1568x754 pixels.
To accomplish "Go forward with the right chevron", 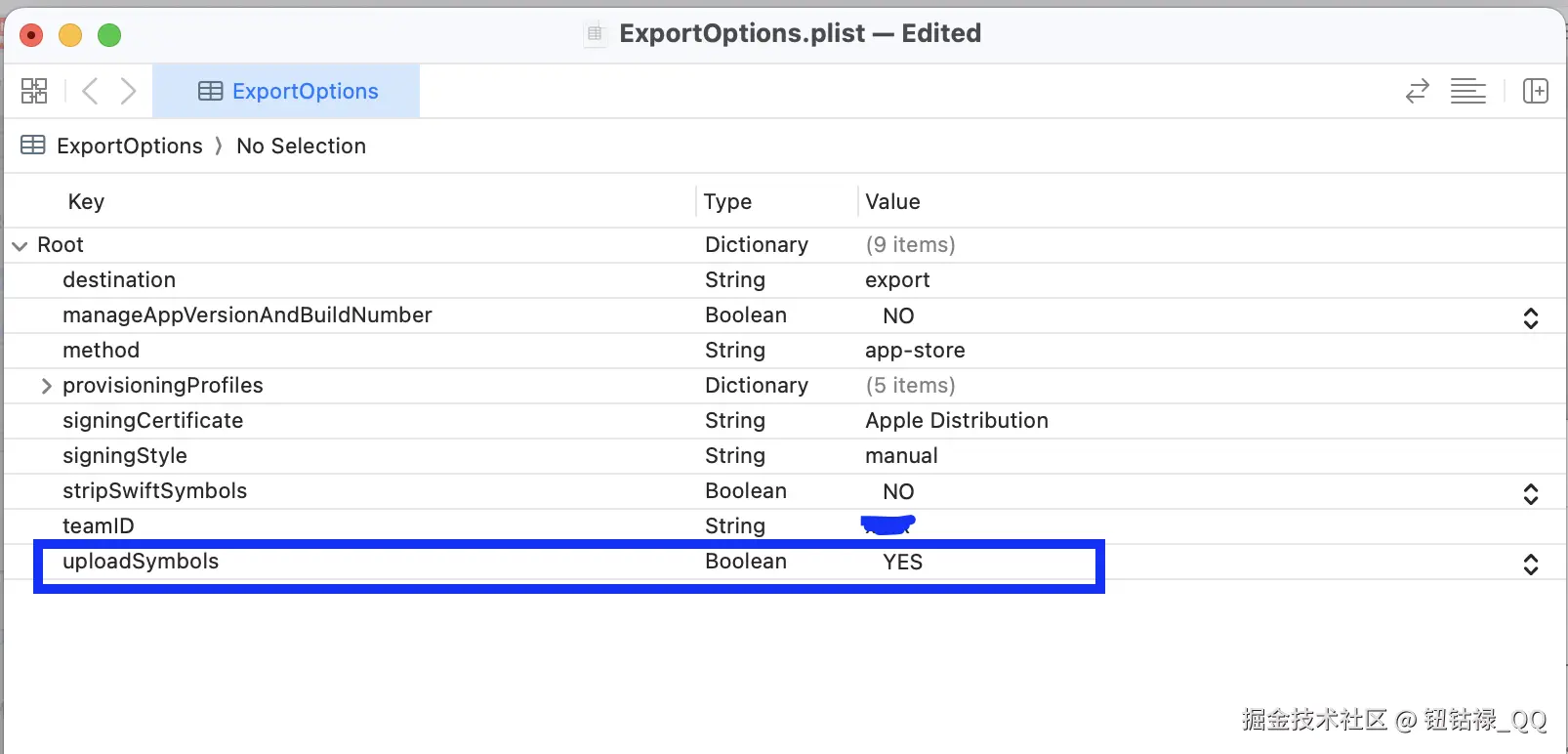I will (x=128, y=91).
